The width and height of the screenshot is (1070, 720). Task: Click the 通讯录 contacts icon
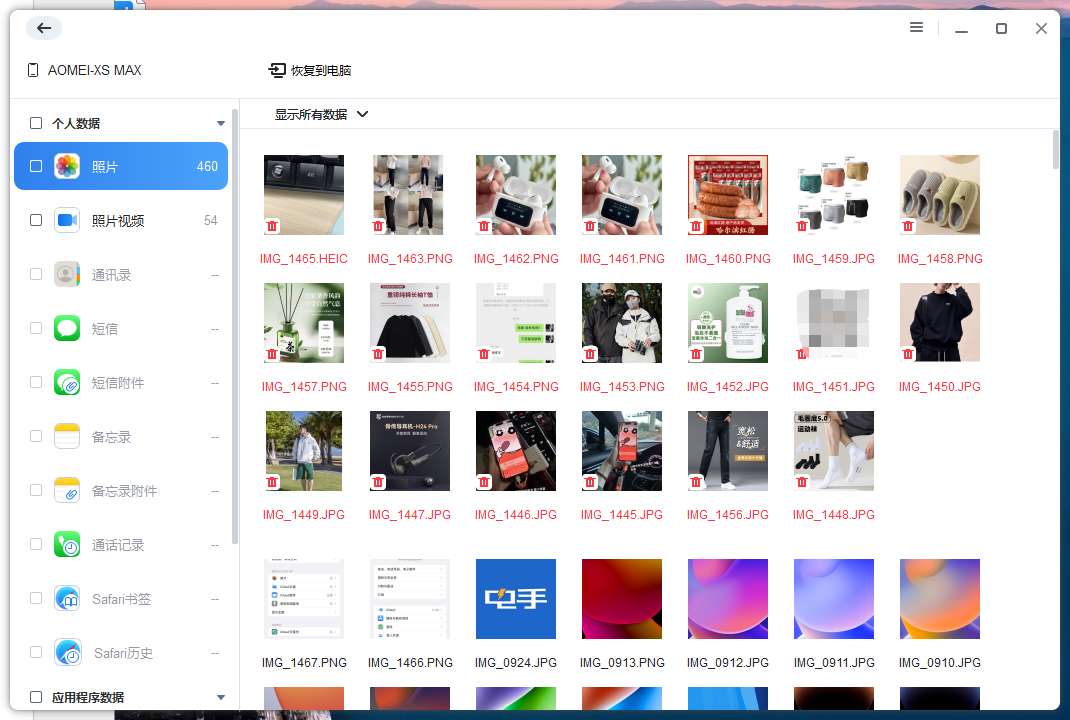coord(65,274)
